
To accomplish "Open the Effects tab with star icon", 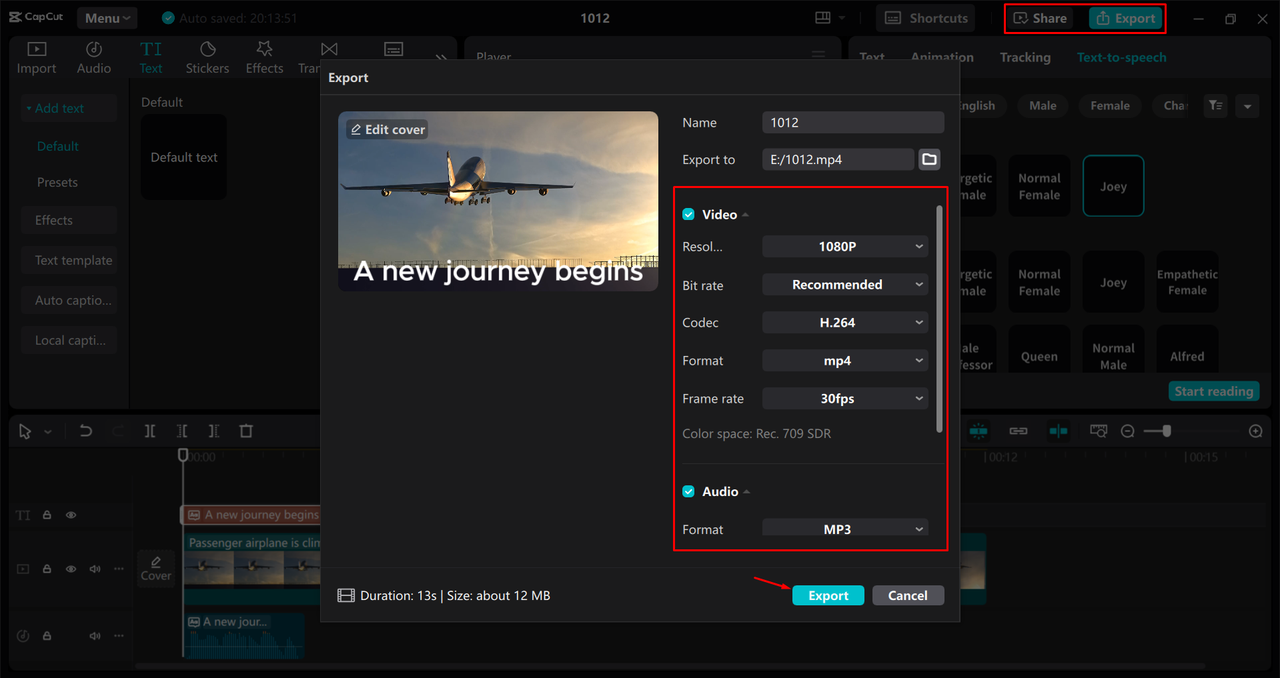I will [264, 58].
